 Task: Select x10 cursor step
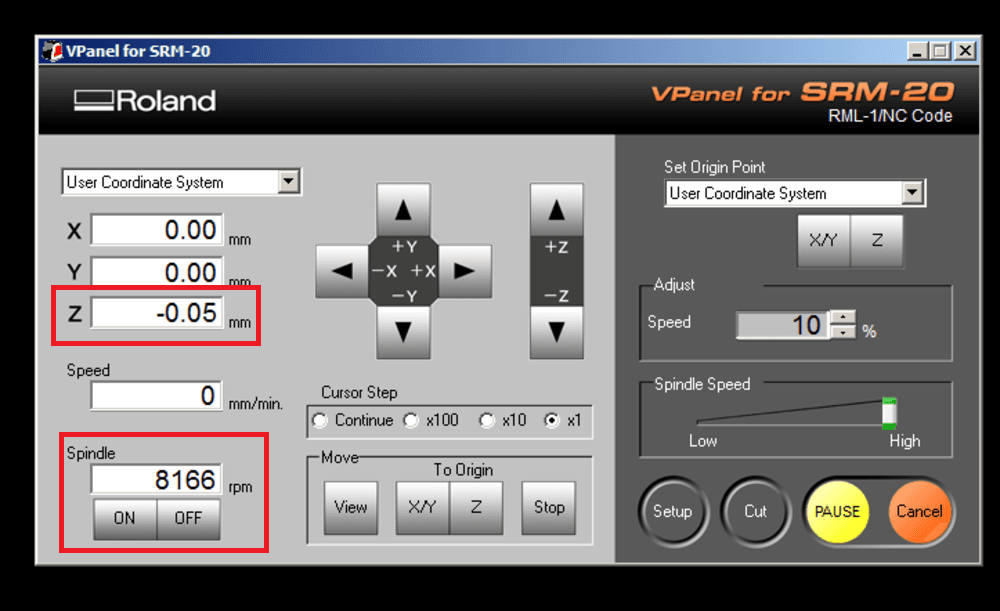487,420
